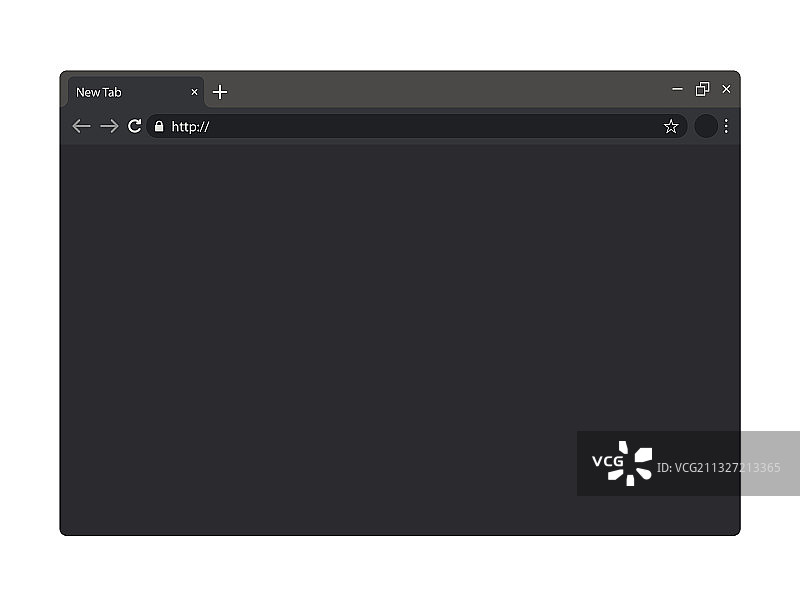Minimize the browser window
Viewport: 800px width, 606px height.
677,89
